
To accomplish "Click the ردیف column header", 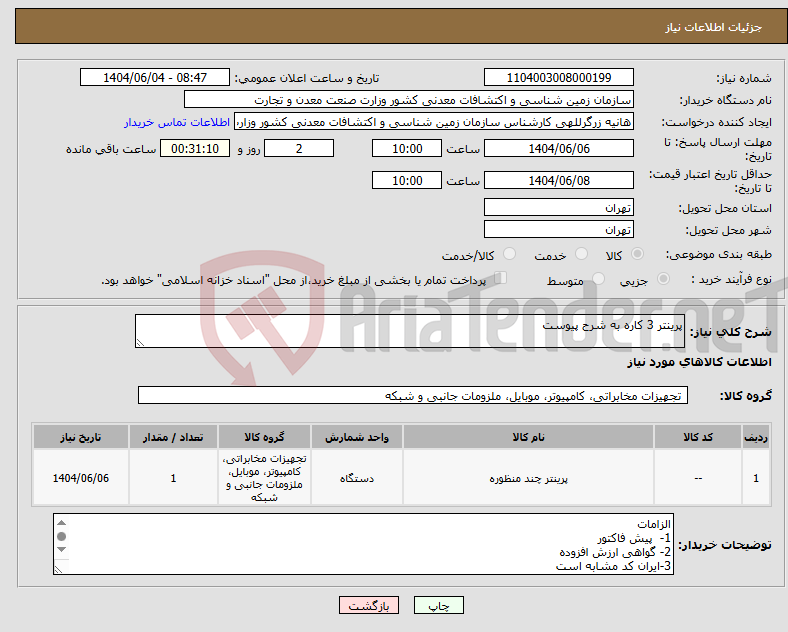I will [x=756, y=437].
